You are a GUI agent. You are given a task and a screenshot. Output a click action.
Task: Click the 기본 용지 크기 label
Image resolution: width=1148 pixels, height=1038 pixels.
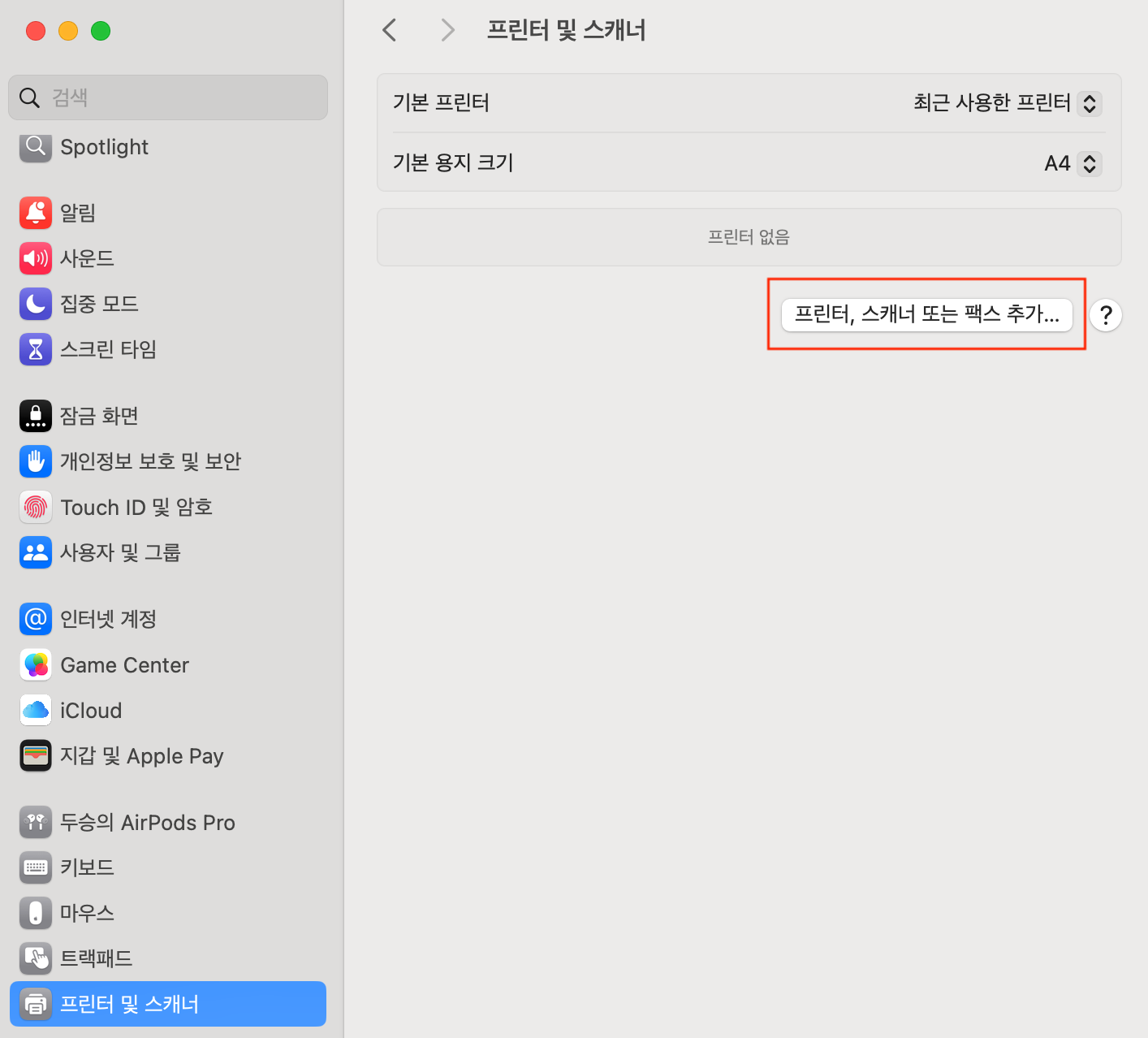coord(453,162)
